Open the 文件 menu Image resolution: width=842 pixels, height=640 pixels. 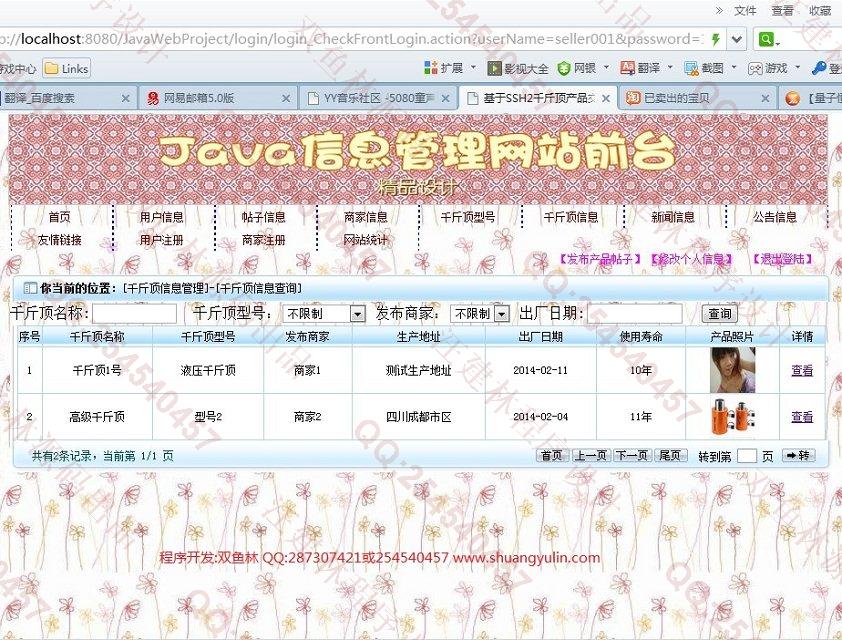click(745, 11)
